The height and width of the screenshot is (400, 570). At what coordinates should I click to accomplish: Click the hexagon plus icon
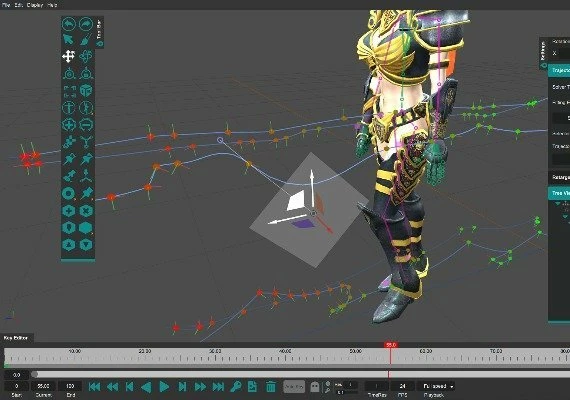[69, 211]
